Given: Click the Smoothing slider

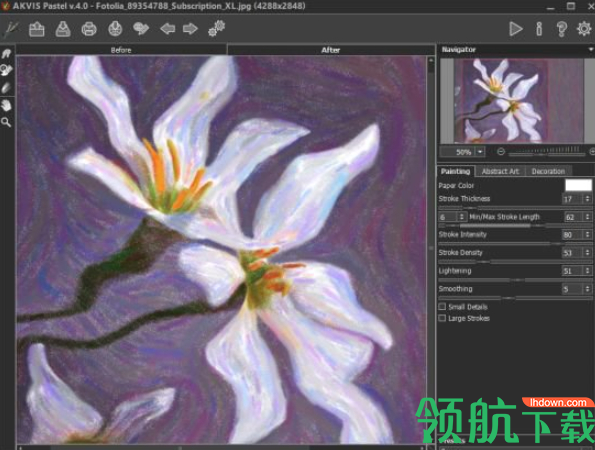Looking at the screenshot, I should click(515, 298).
